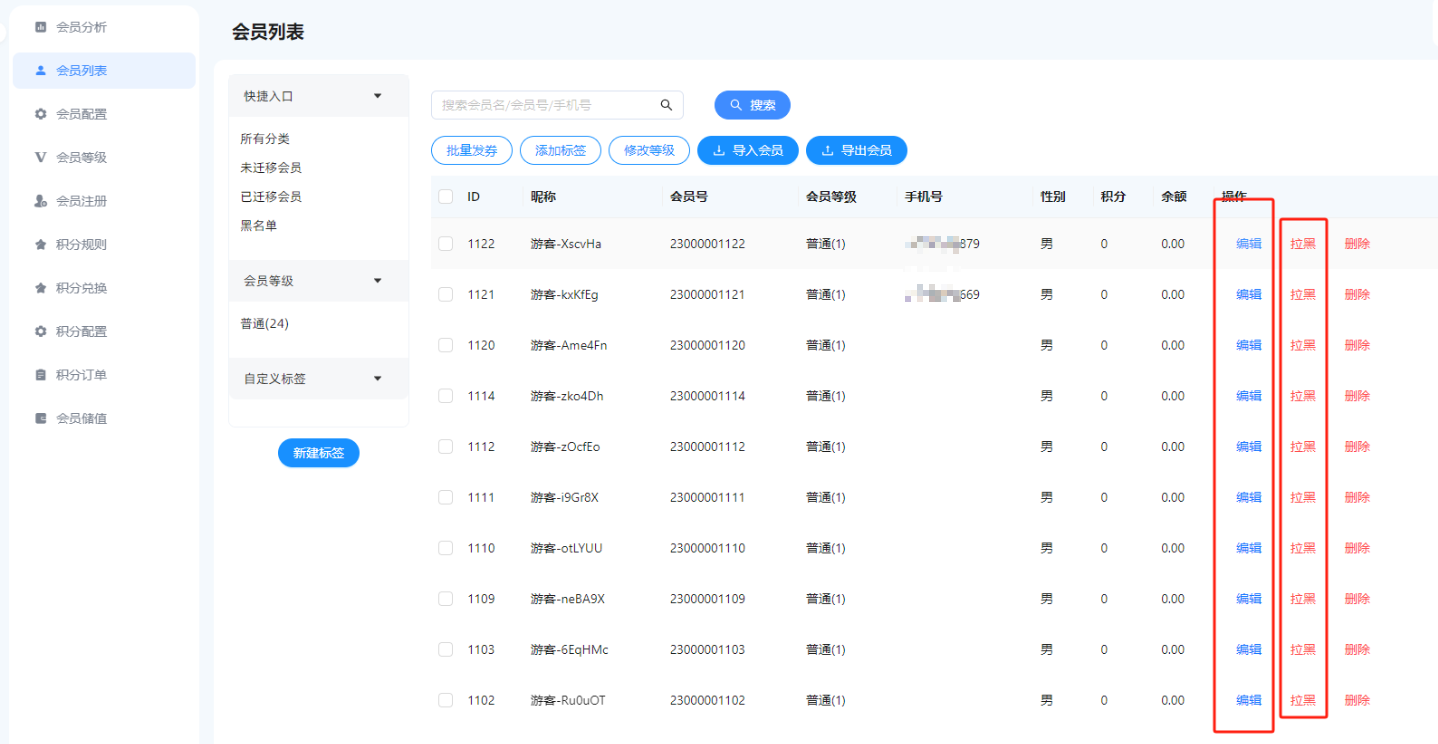Click the 会员配置 gear icon in sidebar
Image resolution: width=1438 pixels, height=744 pixels.
tap(41, 114)
